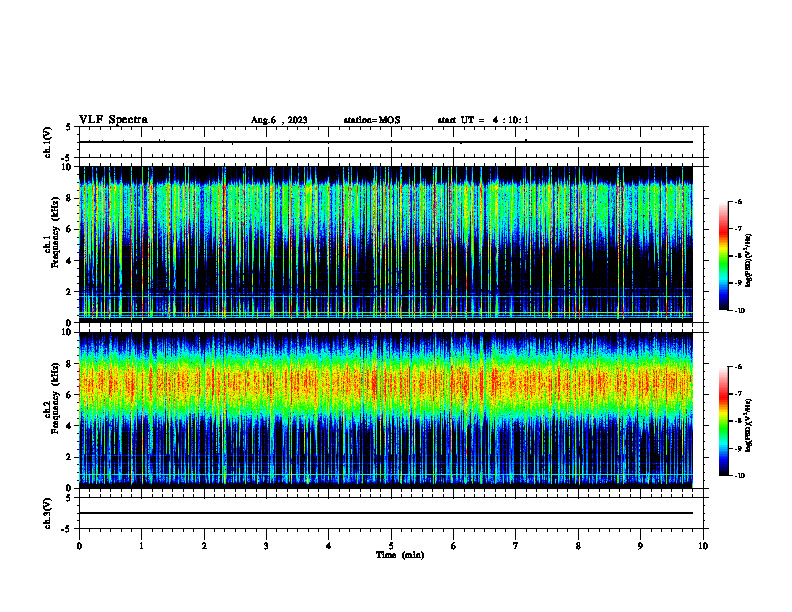This screenshot has height=612, width=792.
Task: Click time axis tick label "7"
Action: [x=516, y=546]
